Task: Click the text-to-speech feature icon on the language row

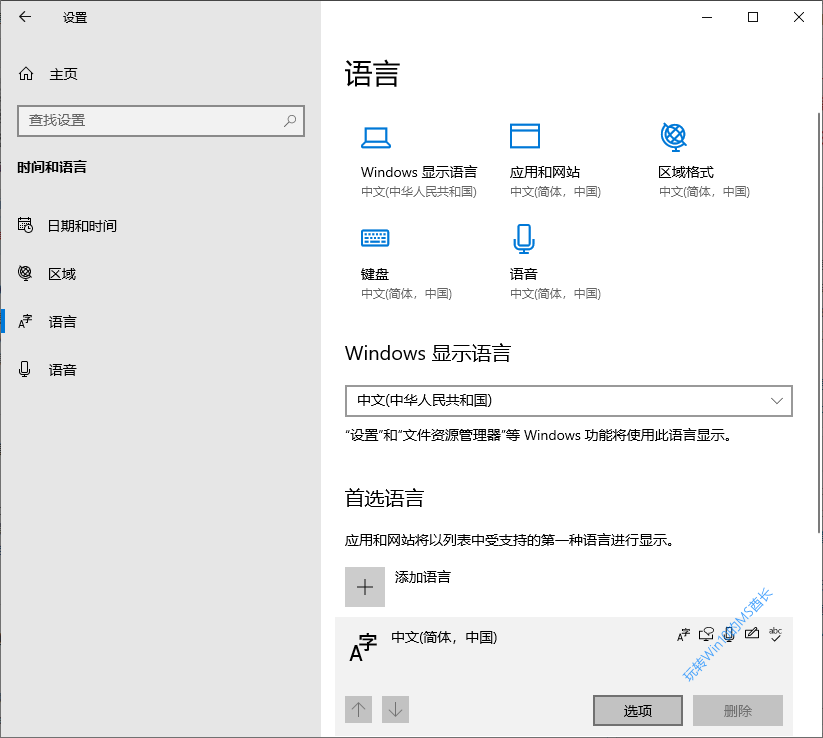Action: [x=706, y=635]
